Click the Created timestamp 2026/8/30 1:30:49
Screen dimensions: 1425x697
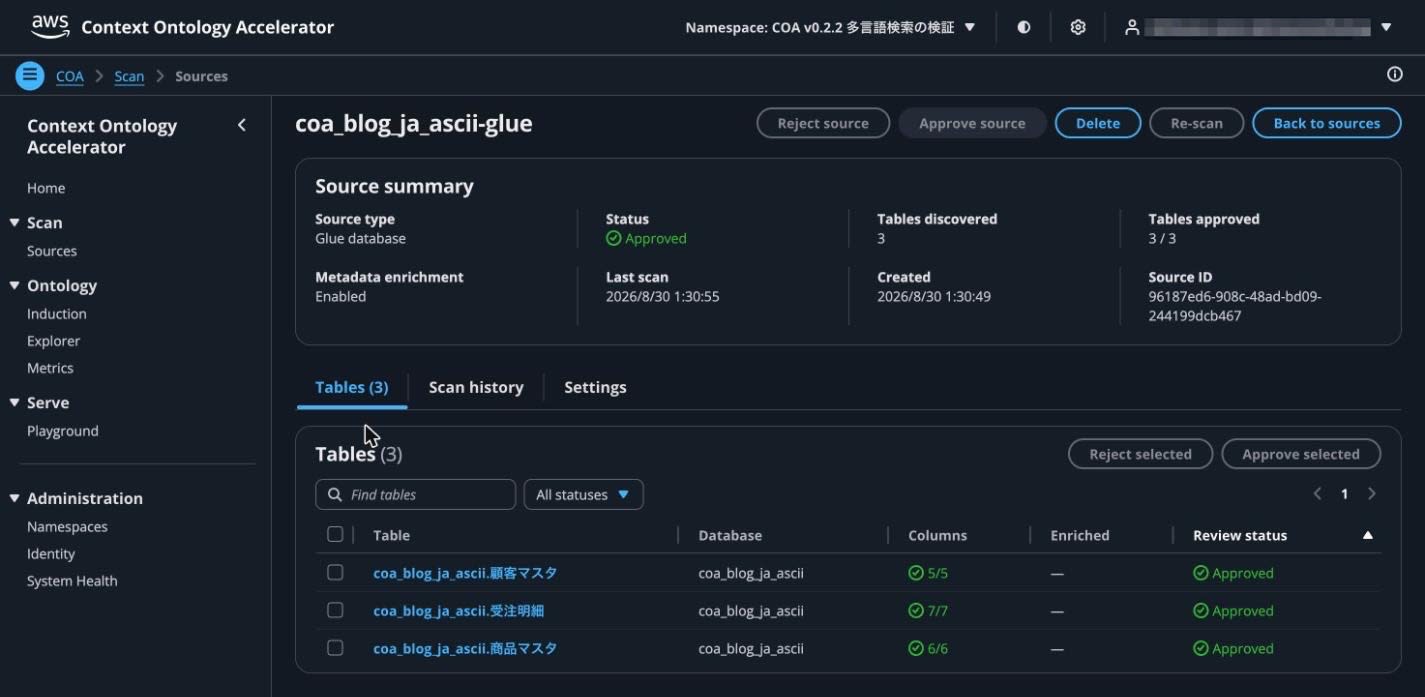click(934, 296)
